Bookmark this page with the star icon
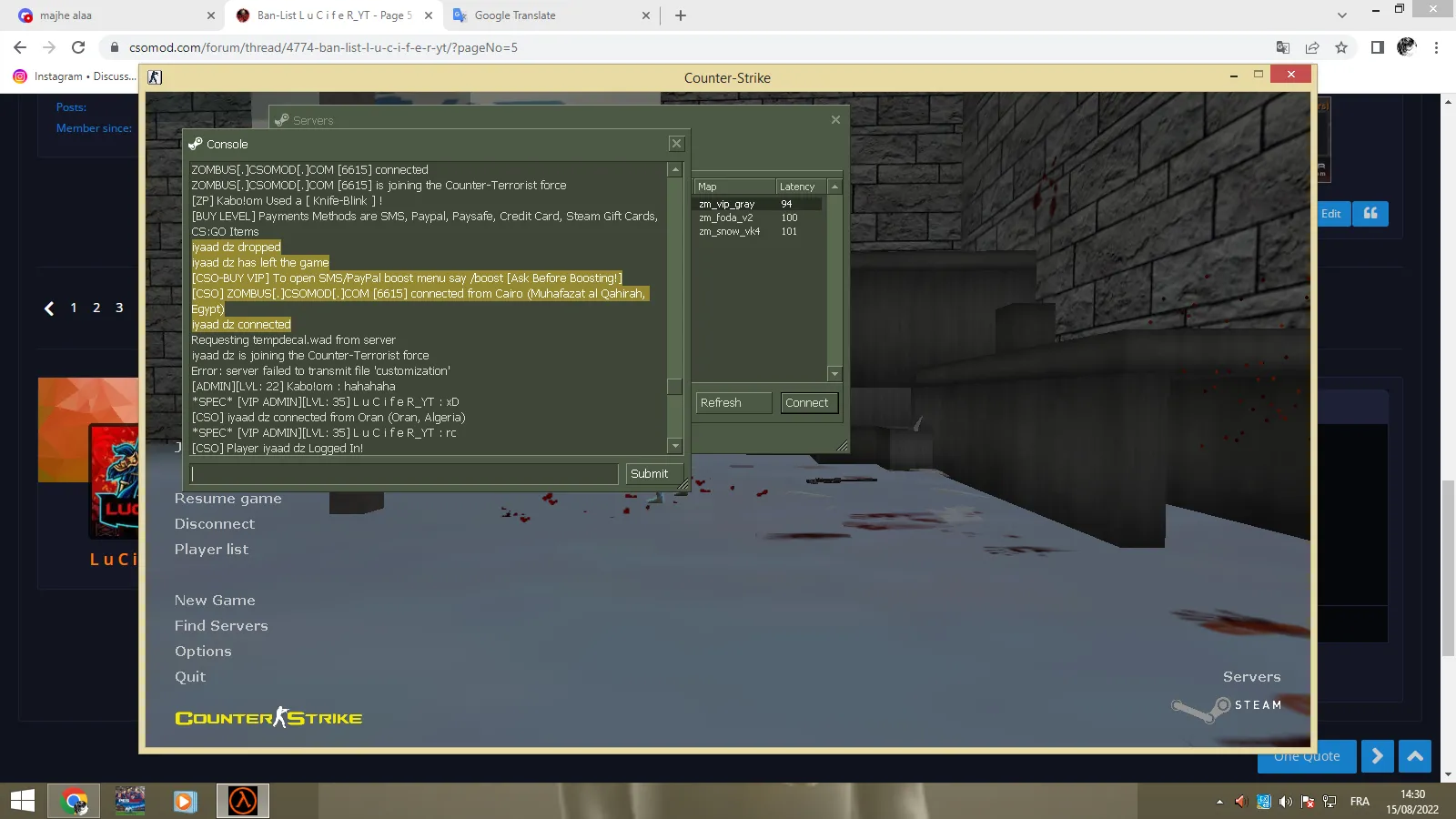 pyautogui.click(x=1341, y=47)
